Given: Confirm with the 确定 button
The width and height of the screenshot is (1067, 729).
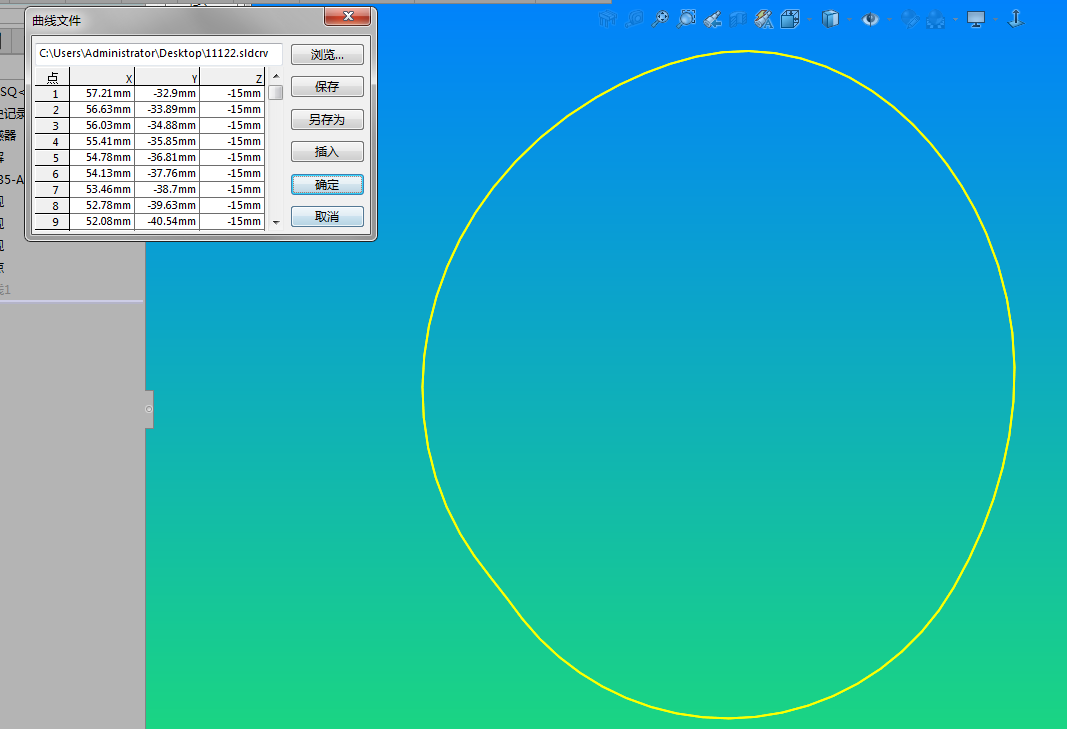Looking at the screenshot, I should tap(327, 184).
